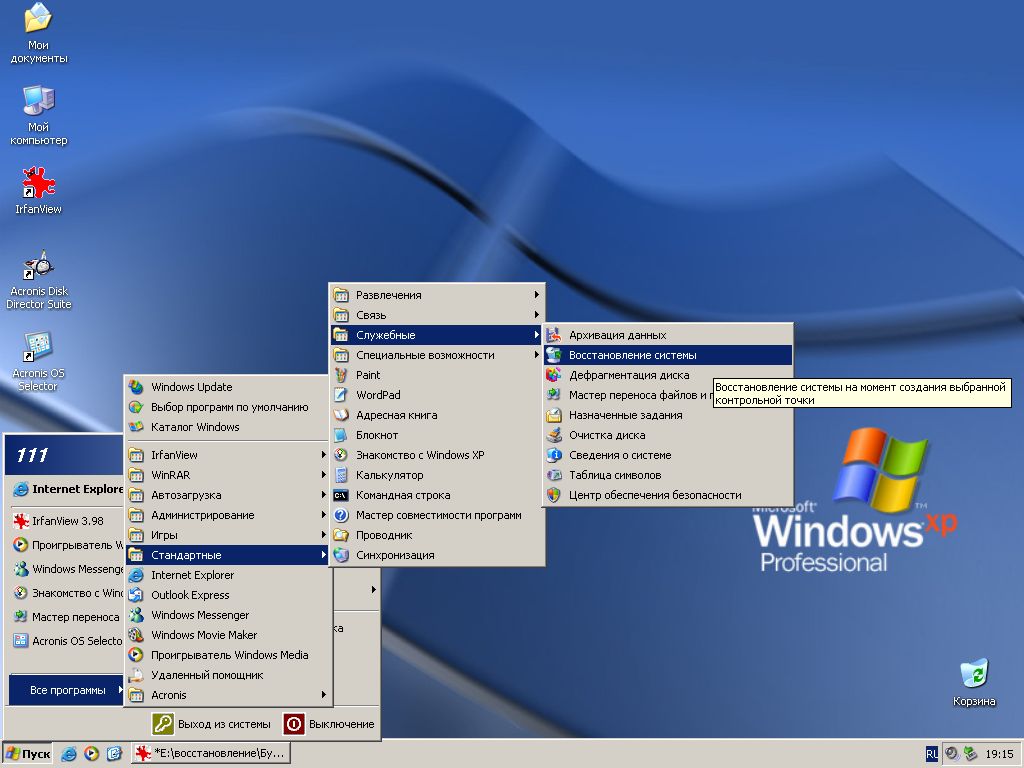Expand the Специальные возможности submenu

[x=425, y=355]
